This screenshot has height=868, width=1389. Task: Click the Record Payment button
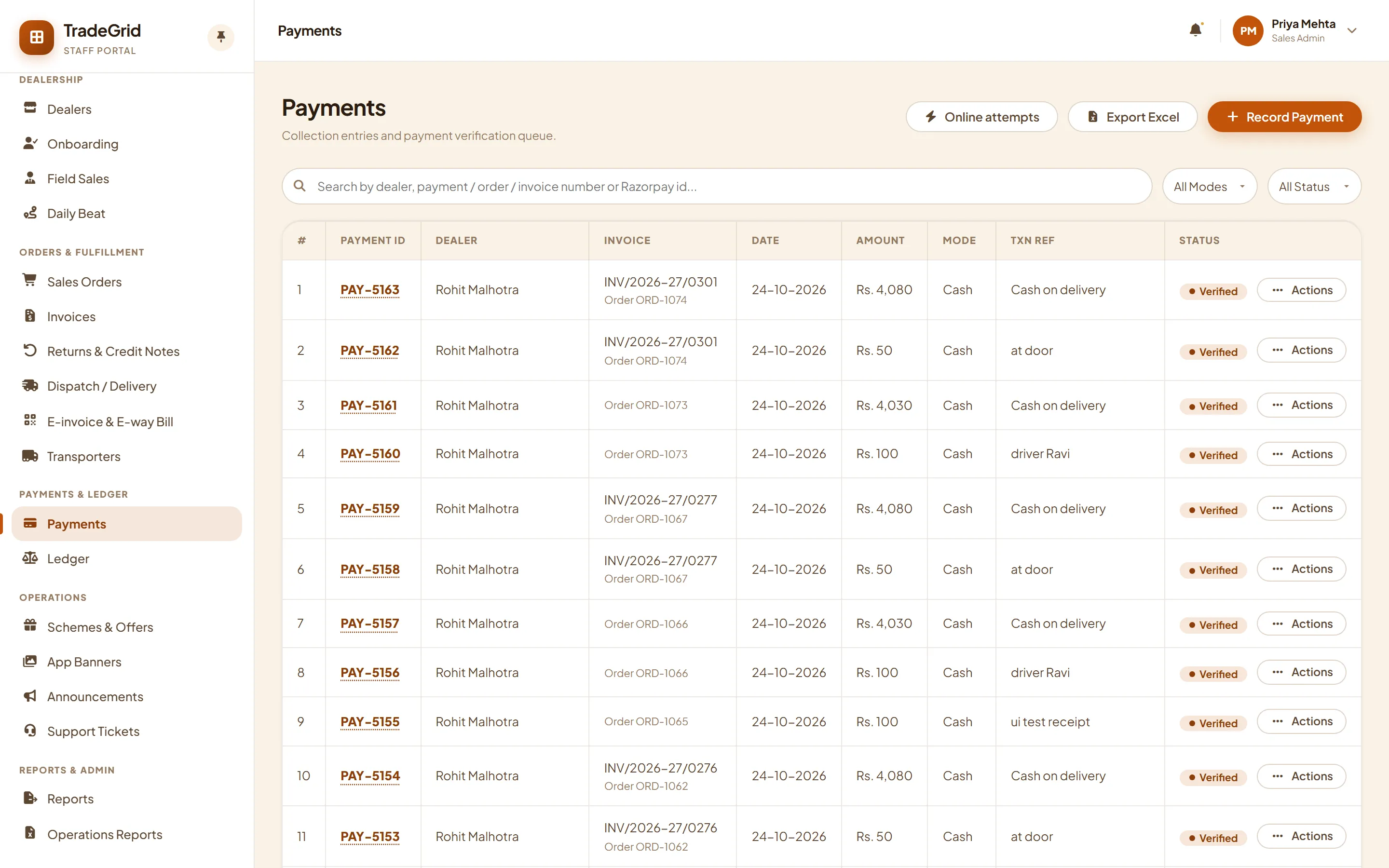[1284, 117]
